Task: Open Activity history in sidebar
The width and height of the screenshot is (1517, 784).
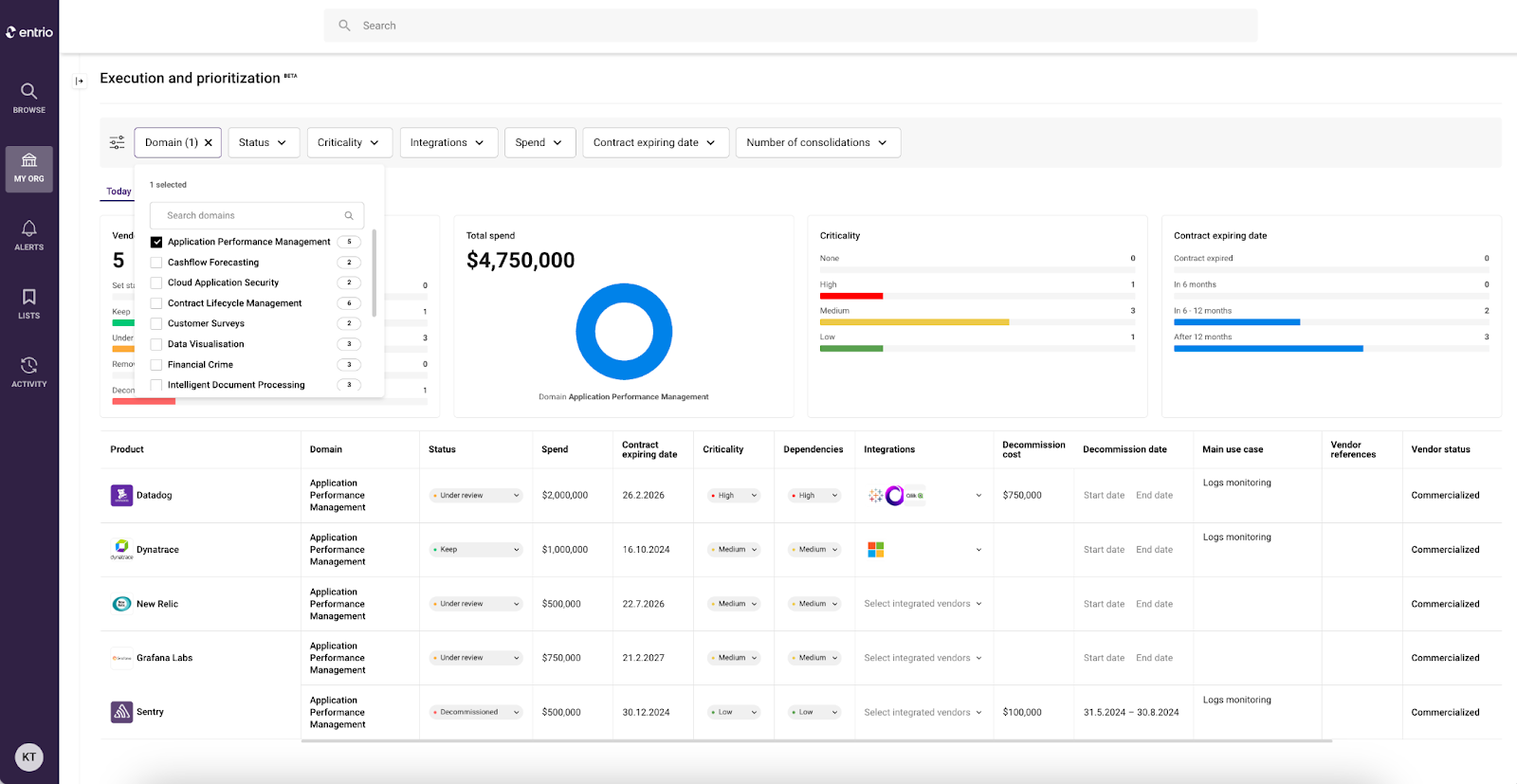Action: pos(29,372)
